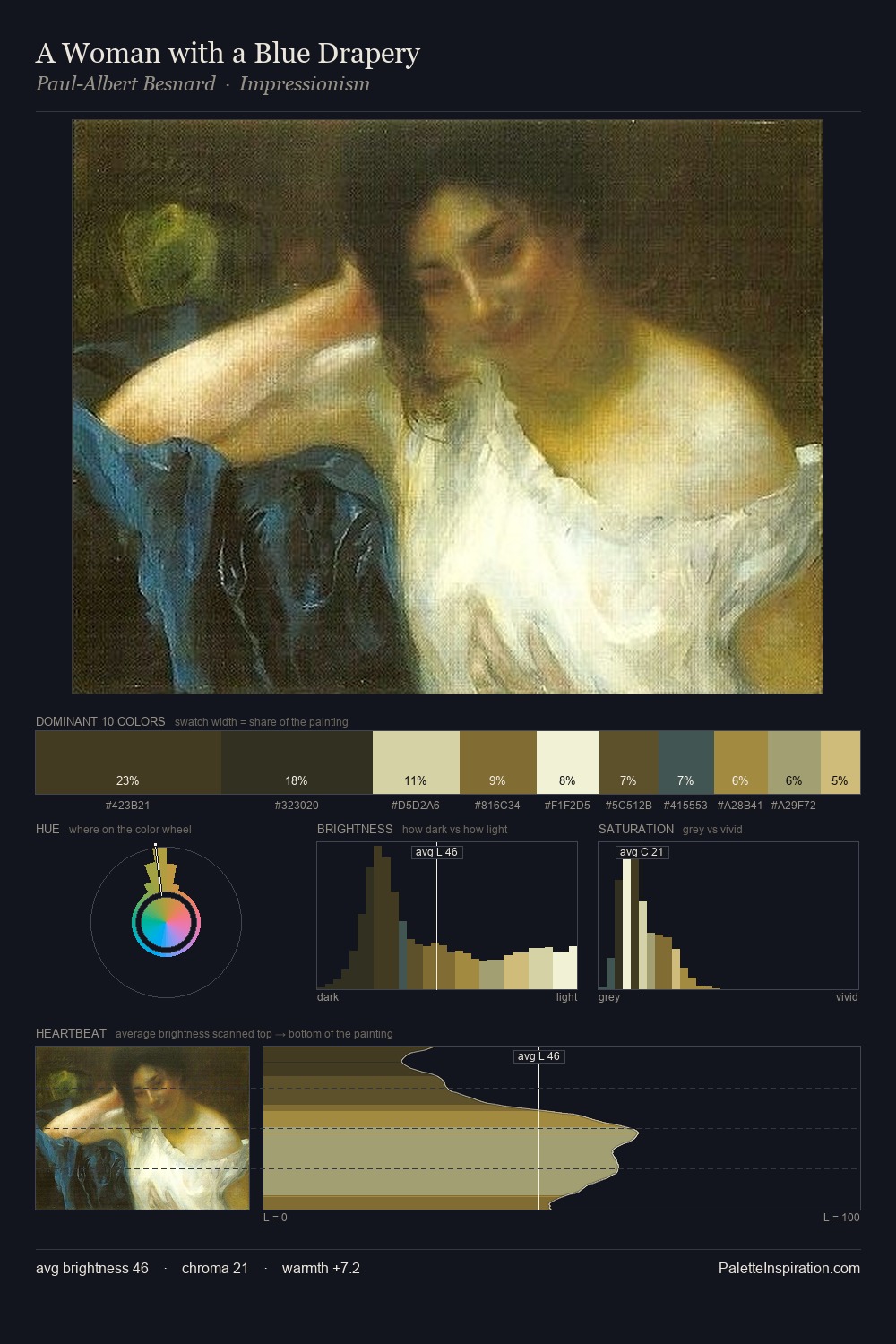
Task: Choose the 6% gold swatch #A28B41
Action: (x=741, y=762)
